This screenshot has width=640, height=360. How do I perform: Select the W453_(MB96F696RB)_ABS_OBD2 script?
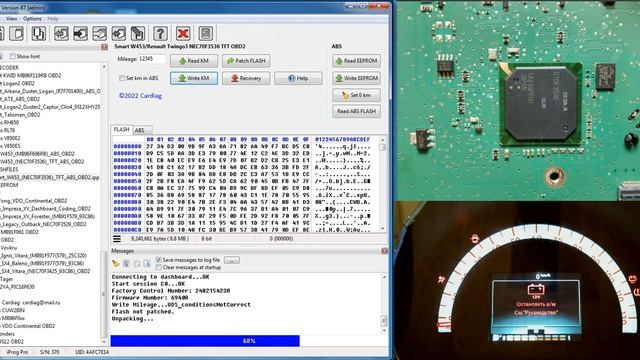click(38, 154)
